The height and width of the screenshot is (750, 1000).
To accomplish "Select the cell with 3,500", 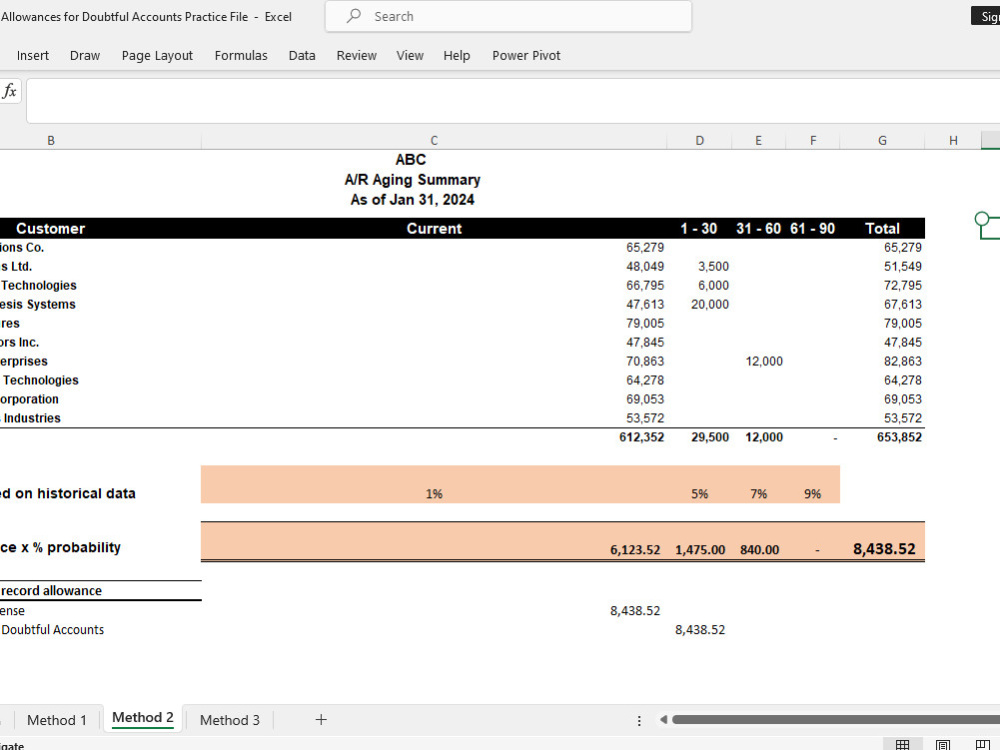I will [700, 267].
